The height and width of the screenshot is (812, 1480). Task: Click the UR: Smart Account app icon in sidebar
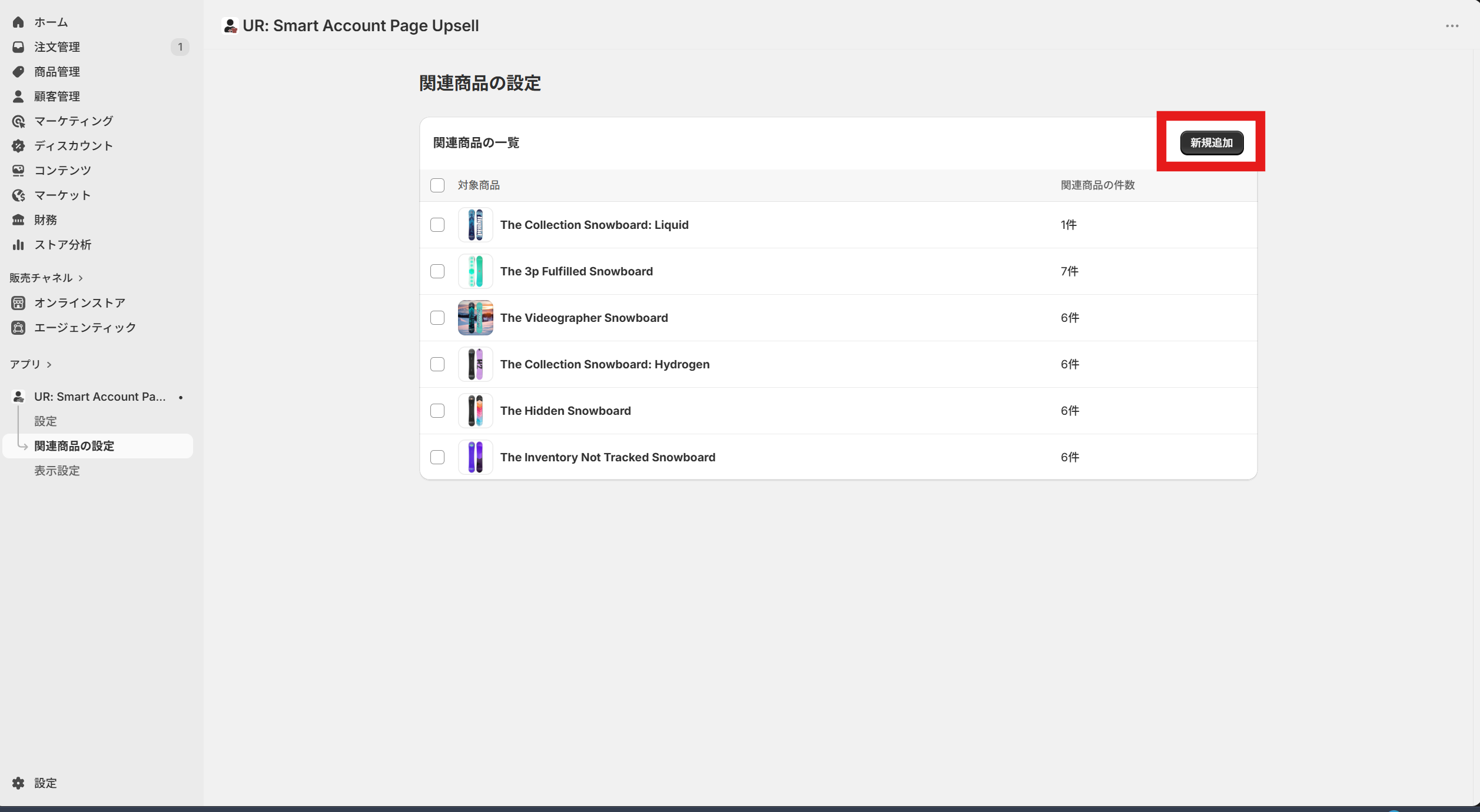(18, 397)
